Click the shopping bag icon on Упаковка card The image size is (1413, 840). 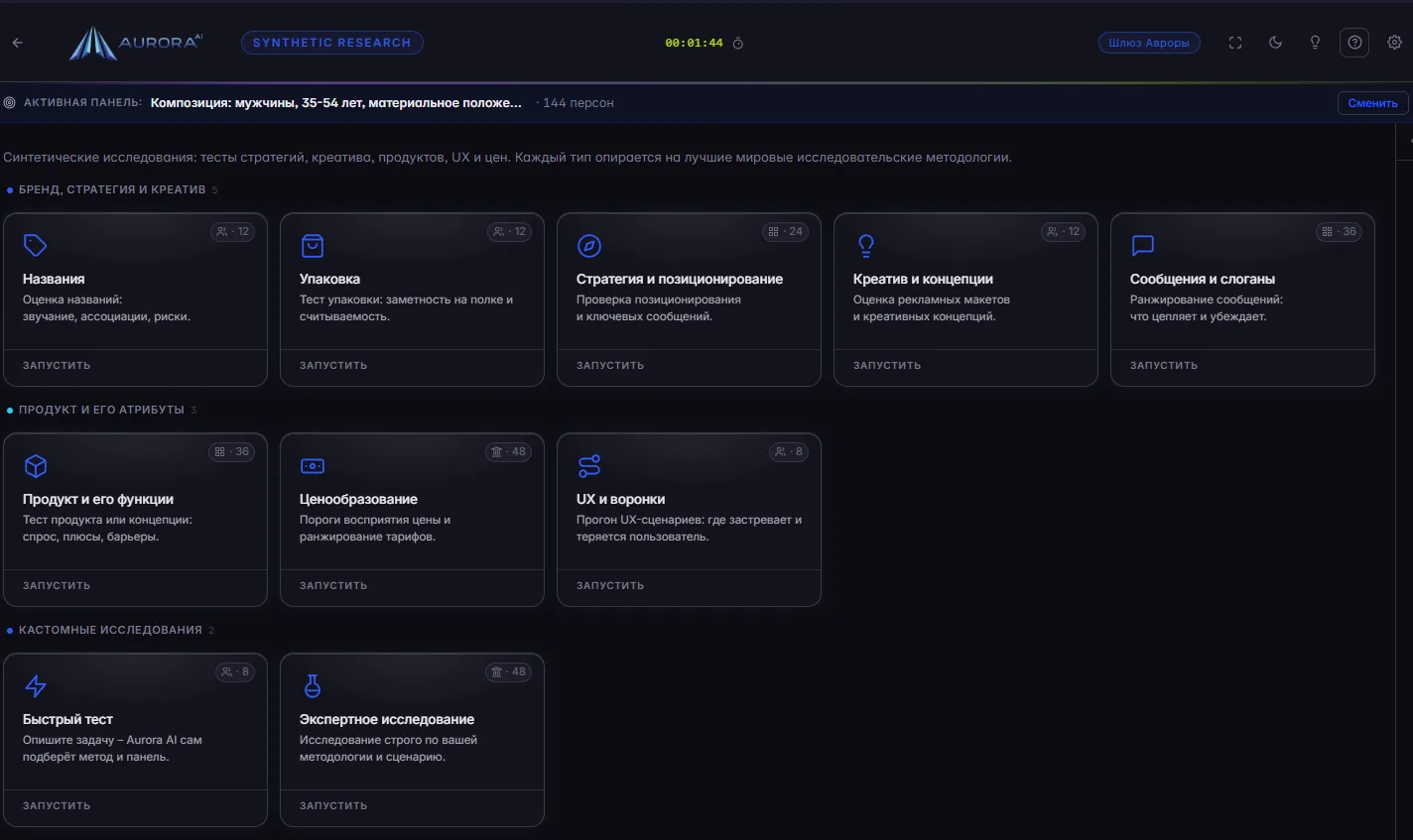[313, 245]
